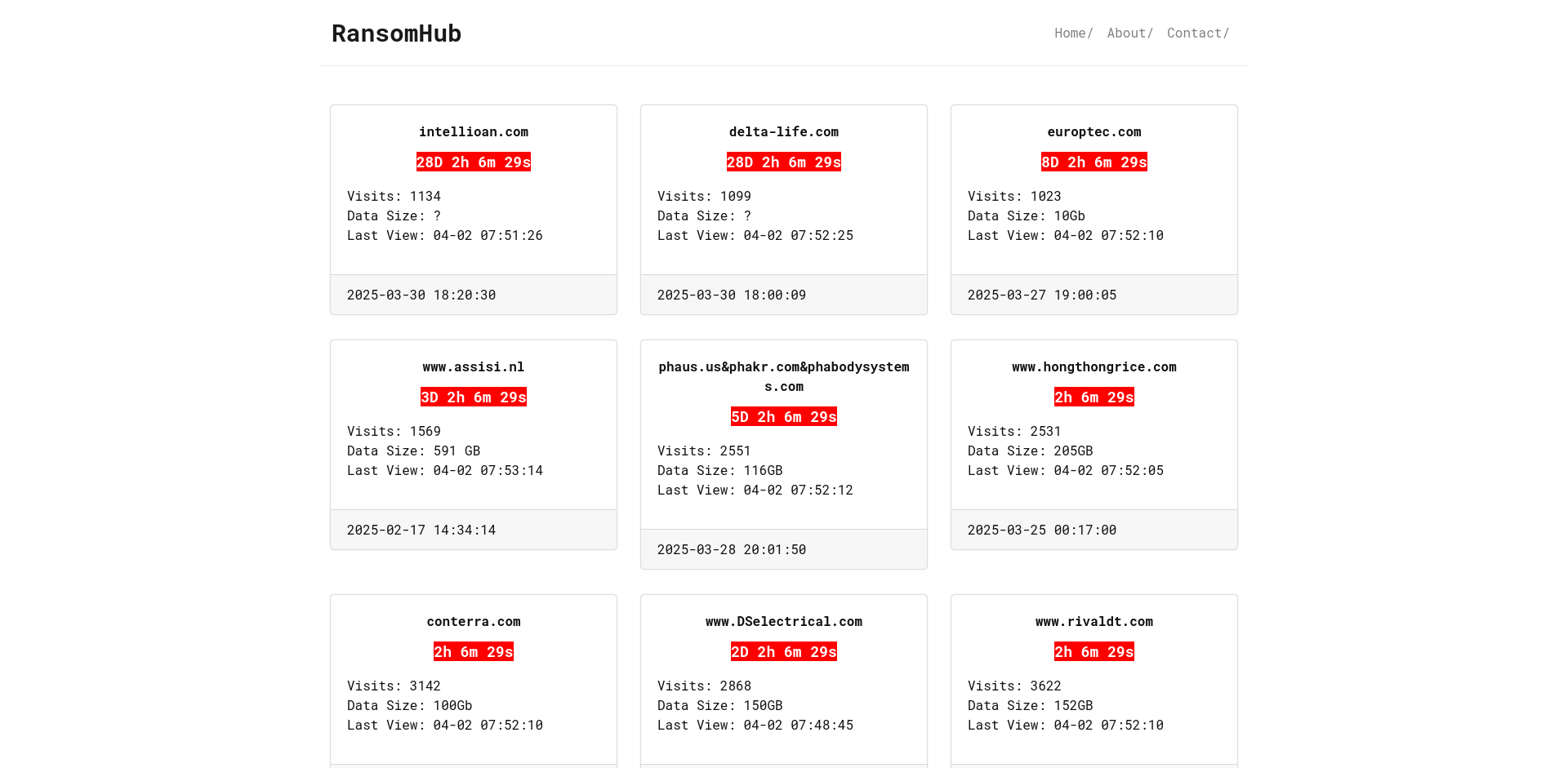The width and height of the screenshot is (1568, 768).
Task: Click the red 2D countdown on www.DSelectrical.com
Action: point(784,652)
